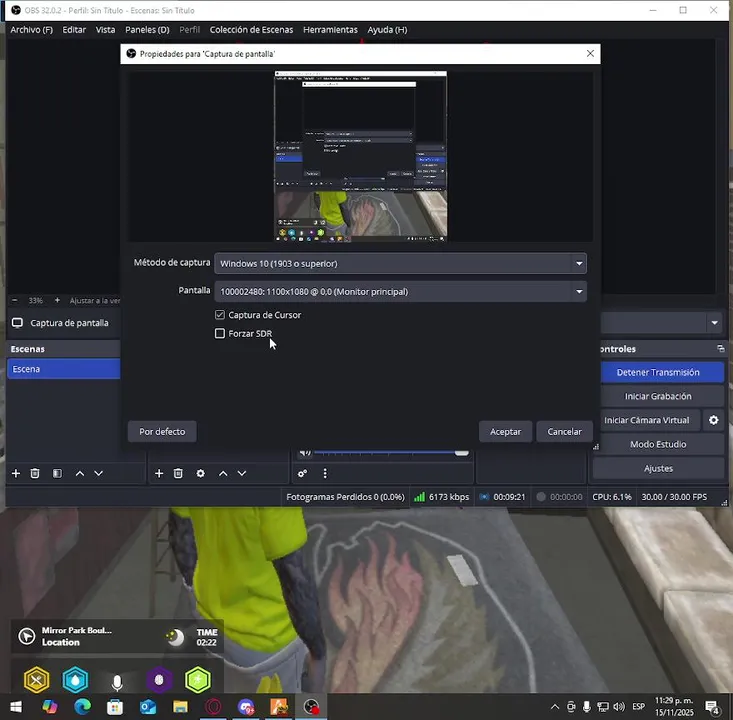Open the Windows Start menu
This screenshot has width=733, height=720.
click(x=15, y=706)
